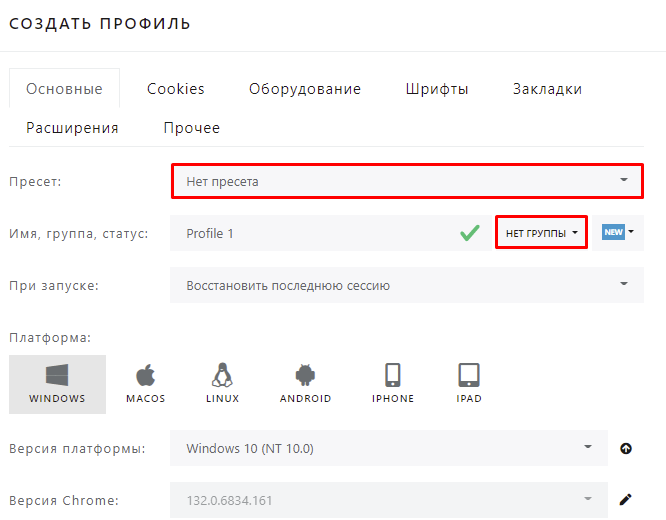Choose the macOS platform icon

[145, 384]
